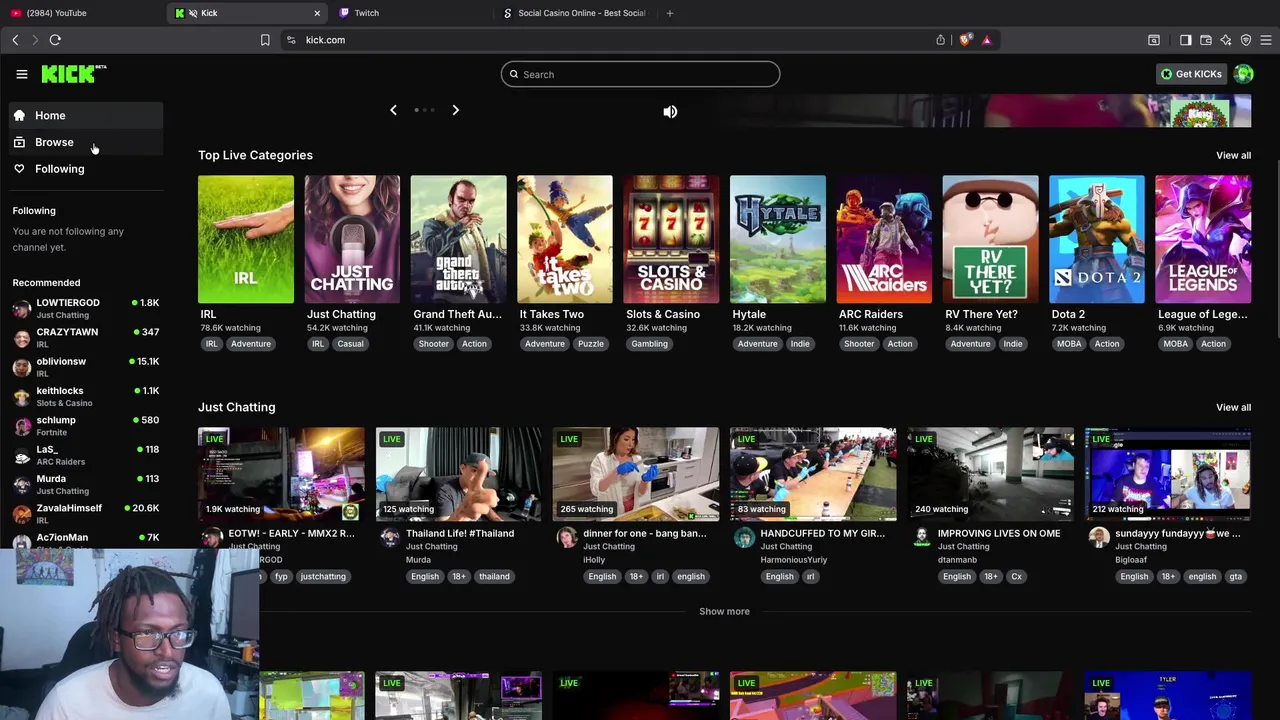
Task: Click Show more under Just Chatting
Action: [x=724, y=611]
